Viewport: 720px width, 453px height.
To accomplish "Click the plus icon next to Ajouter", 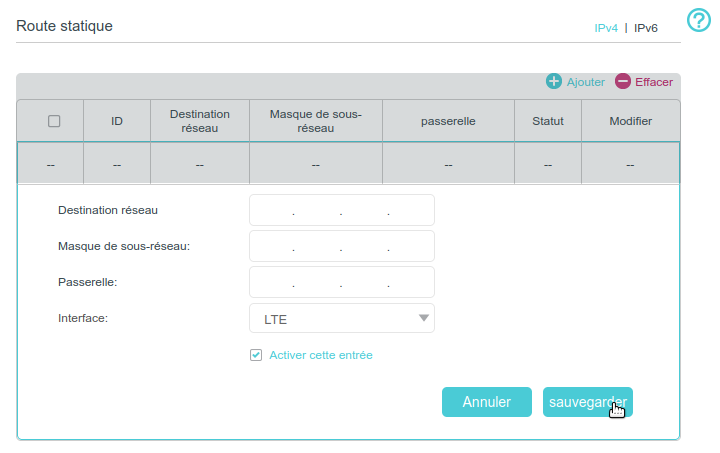I will pyautogui.click(x=554, y=81).
